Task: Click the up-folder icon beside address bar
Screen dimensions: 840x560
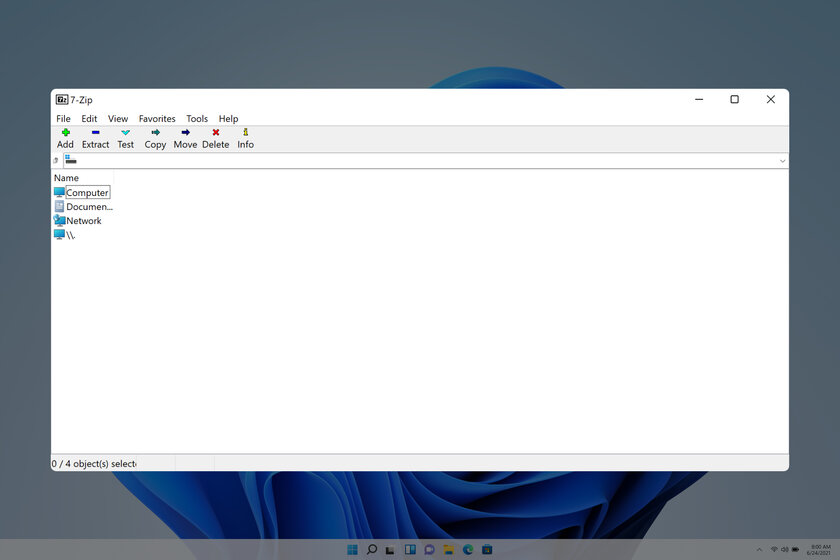Action: coord(56,160)
